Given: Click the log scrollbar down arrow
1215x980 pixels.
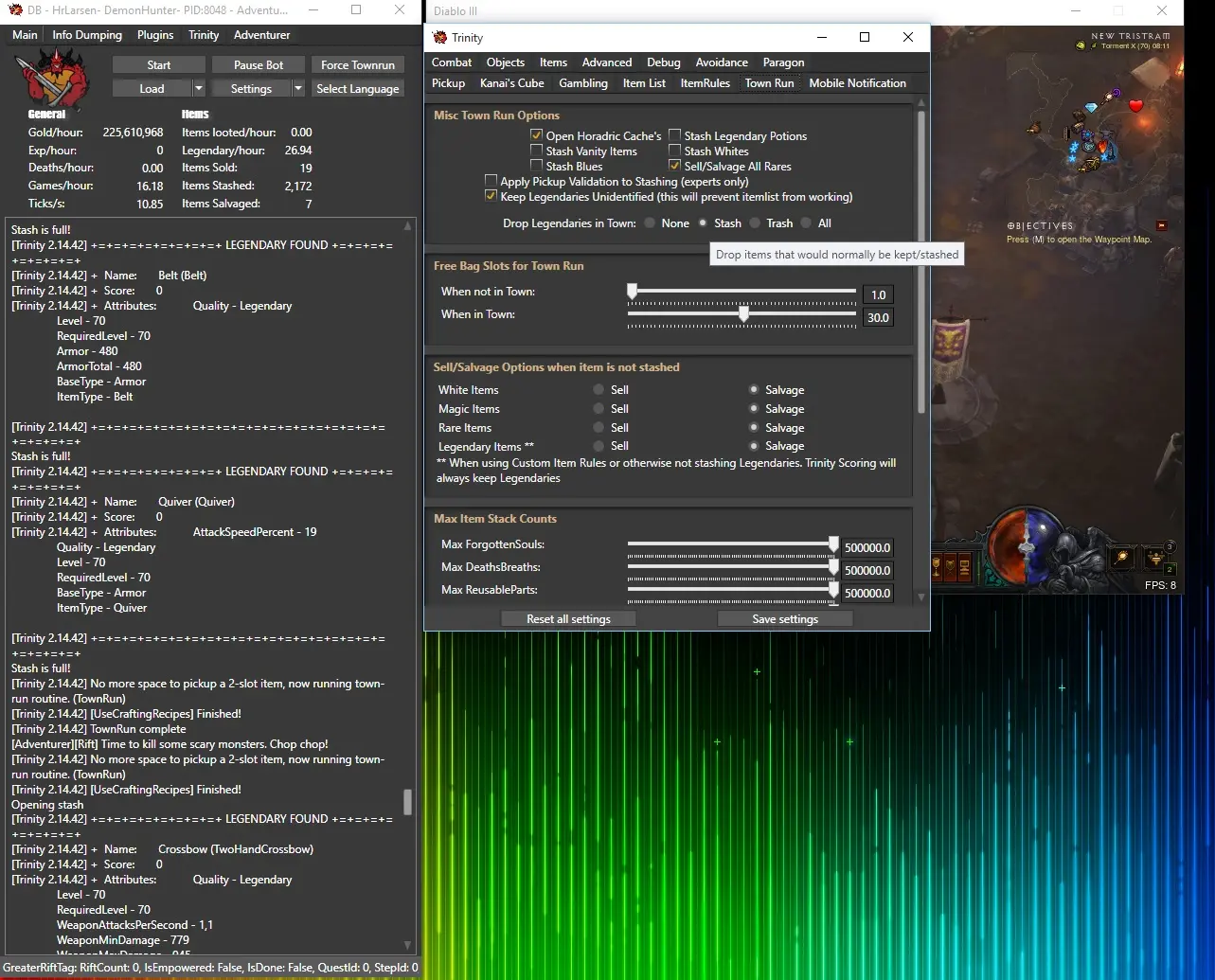Looking at the screenshot, I should pos(408,945).
